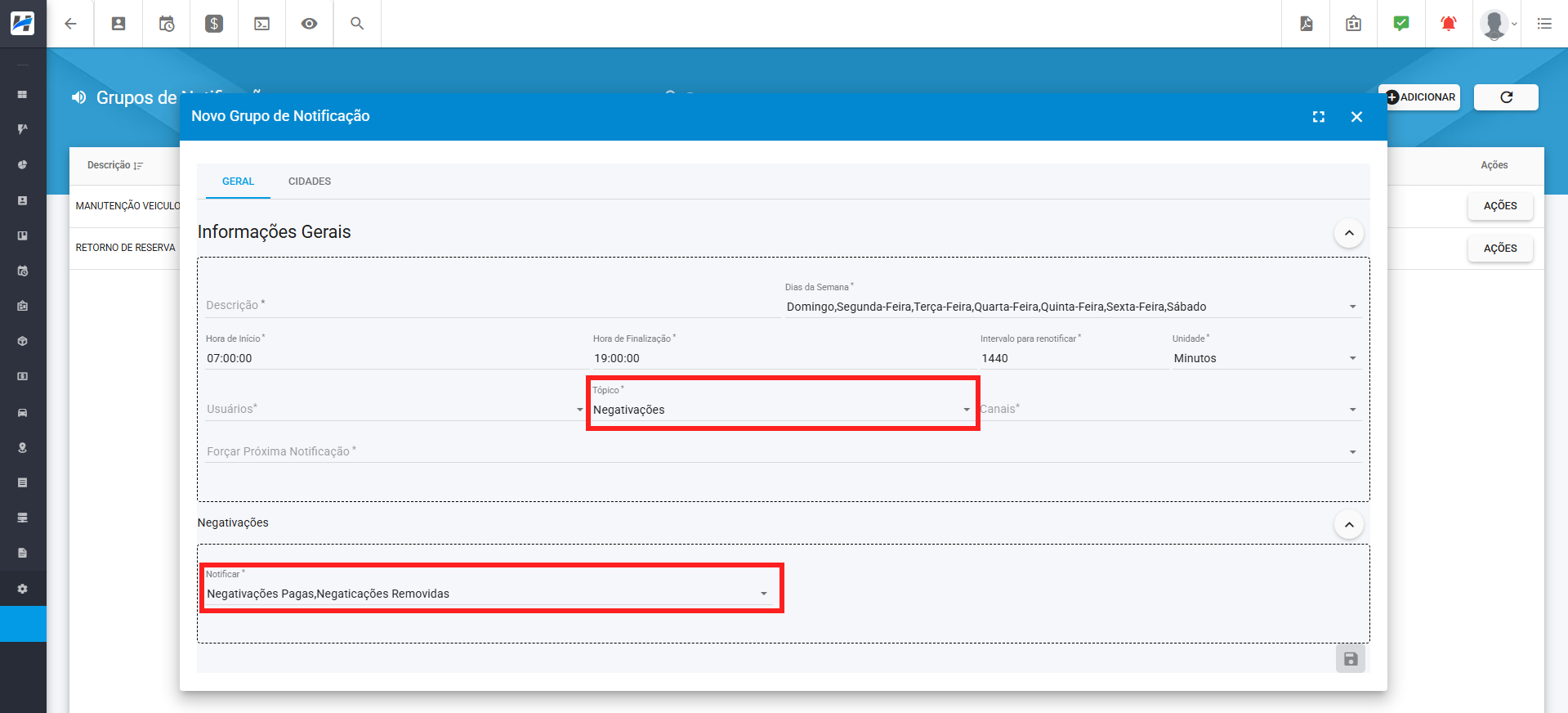This screenshot has height=713, width=1568.
Task: Switch to the CIDADES tab
Action: tap(310, 182)
